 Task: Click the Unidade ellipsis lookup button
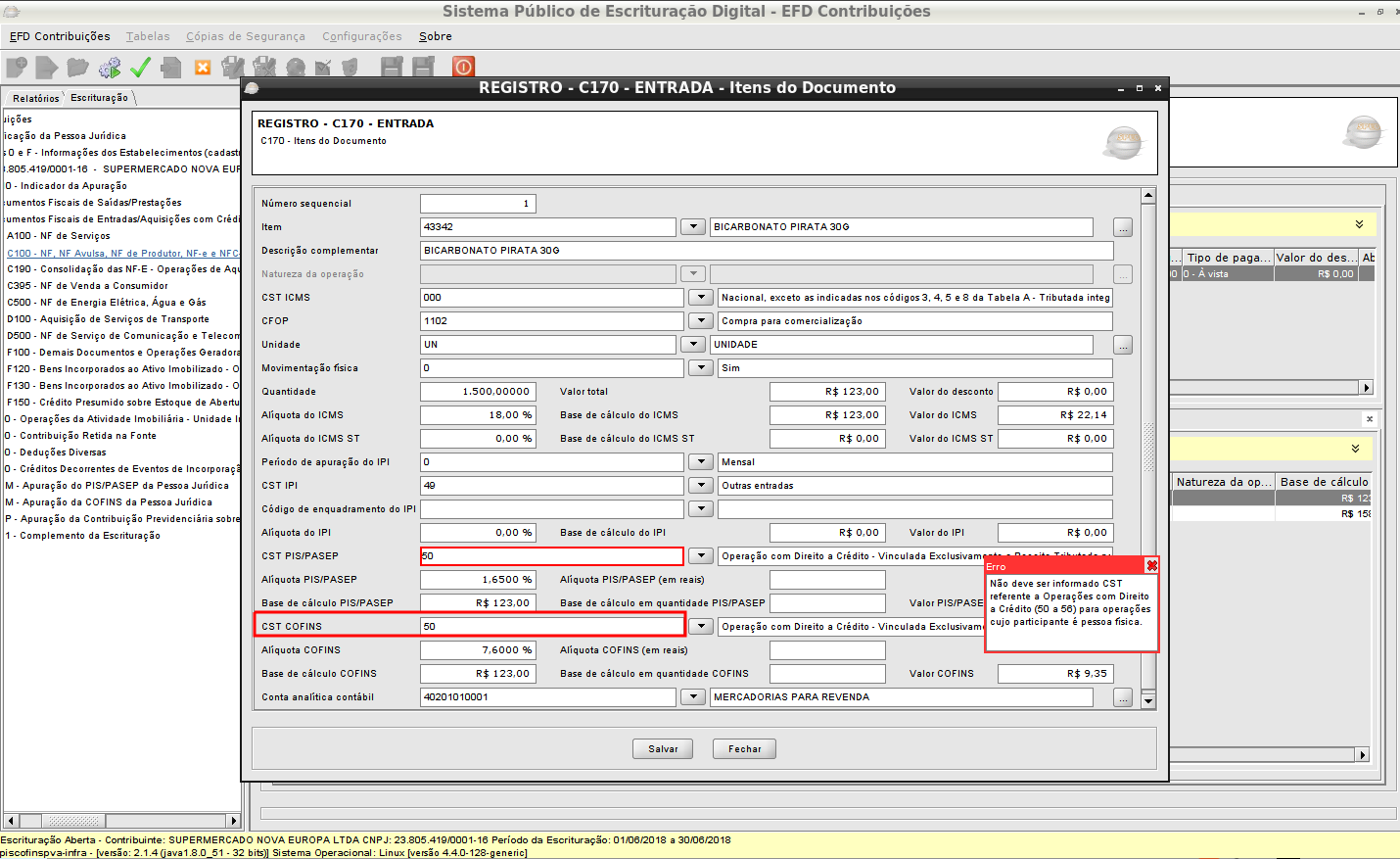tap(1123, 345)
